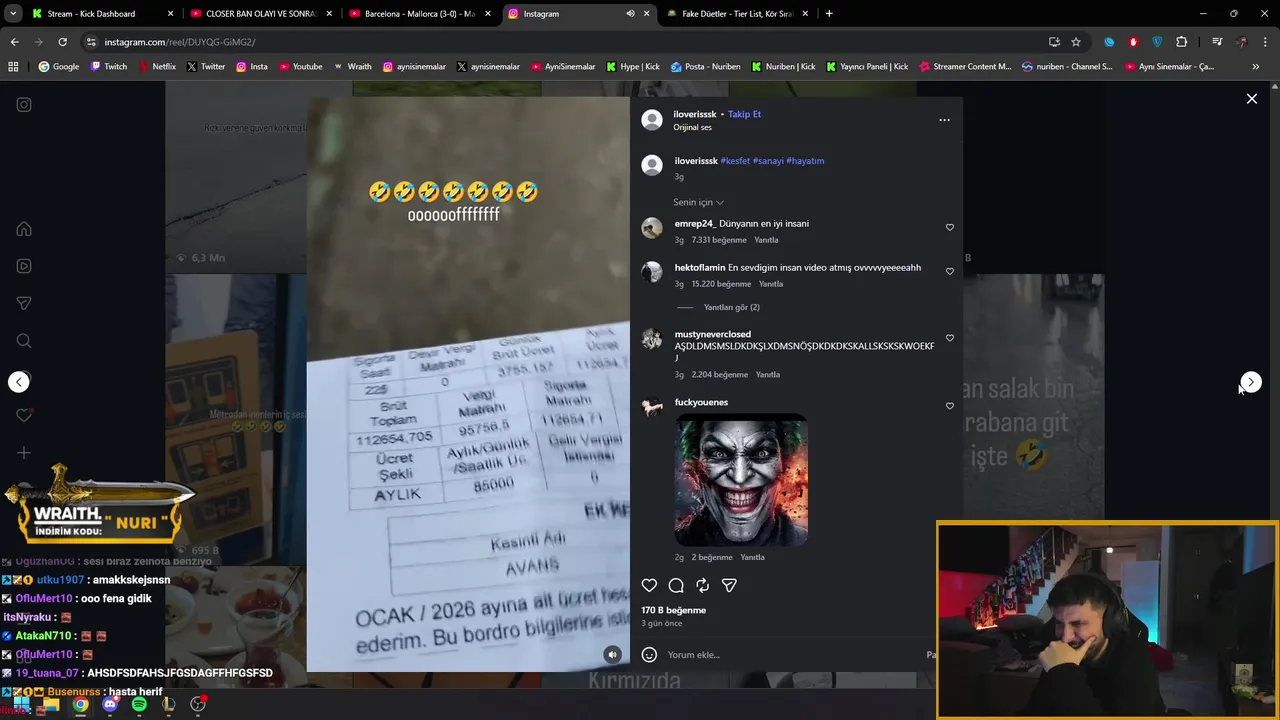This screenshot has width=1280, height=720.
Task: Go to the previous reel arrow
Action: tap(19, 382)
